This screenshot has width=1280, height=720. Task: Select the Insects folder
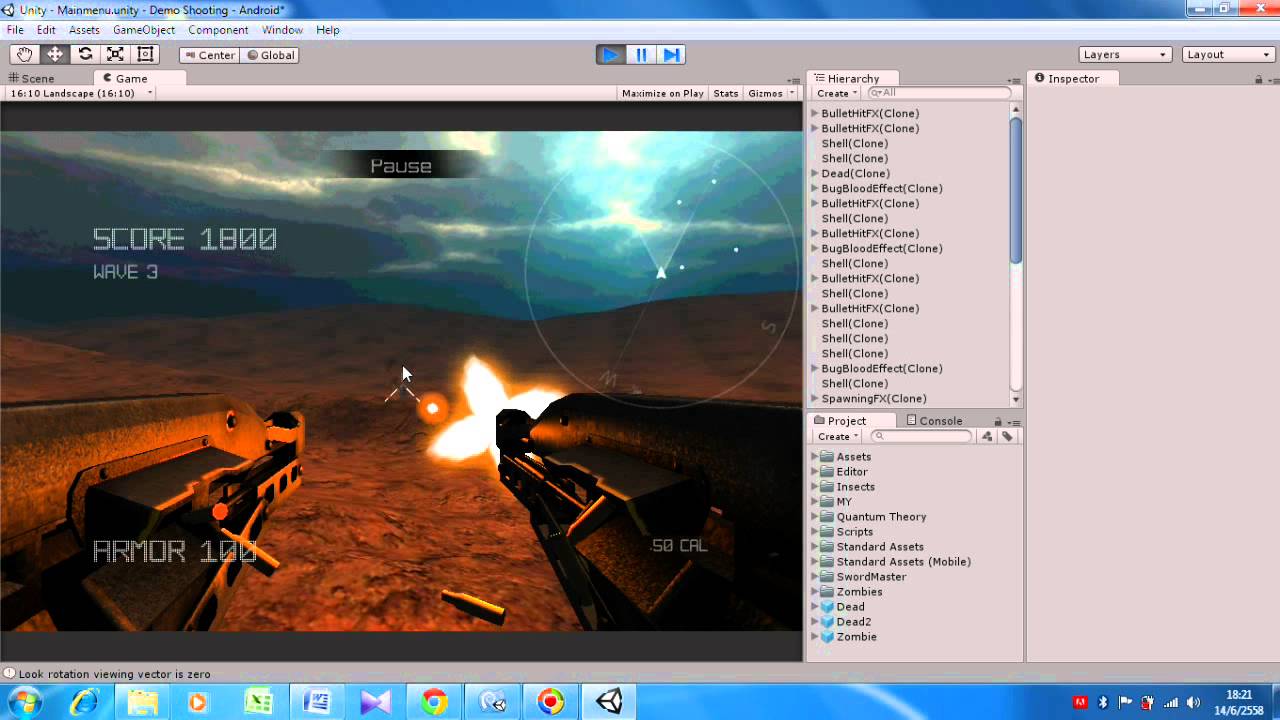point(855,487)
